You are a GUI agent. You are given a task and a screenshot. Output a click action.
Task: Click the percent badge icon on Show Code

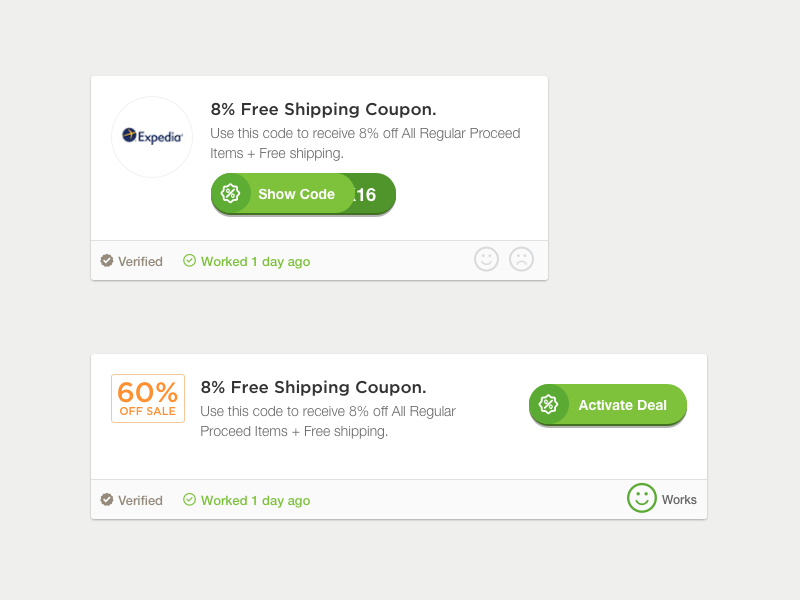click(x=231, y=194)
